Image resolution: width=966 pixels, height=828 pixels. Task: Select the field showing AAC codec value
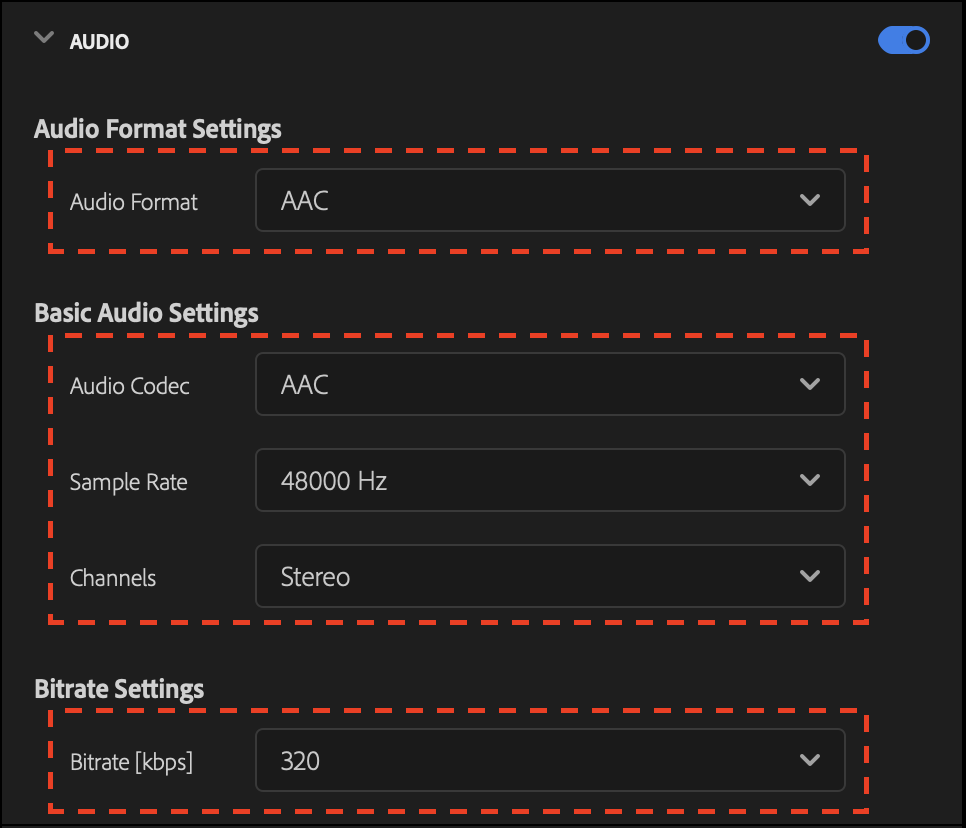tap(550, 384)
